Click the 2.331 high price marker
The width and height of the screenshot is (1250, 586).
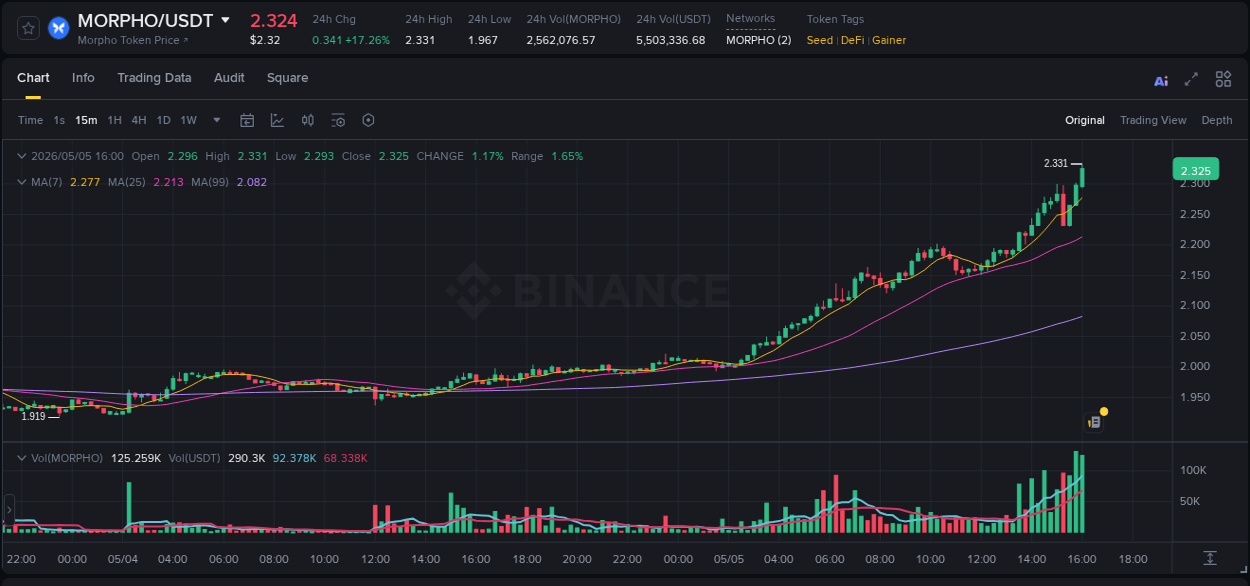1055,163
